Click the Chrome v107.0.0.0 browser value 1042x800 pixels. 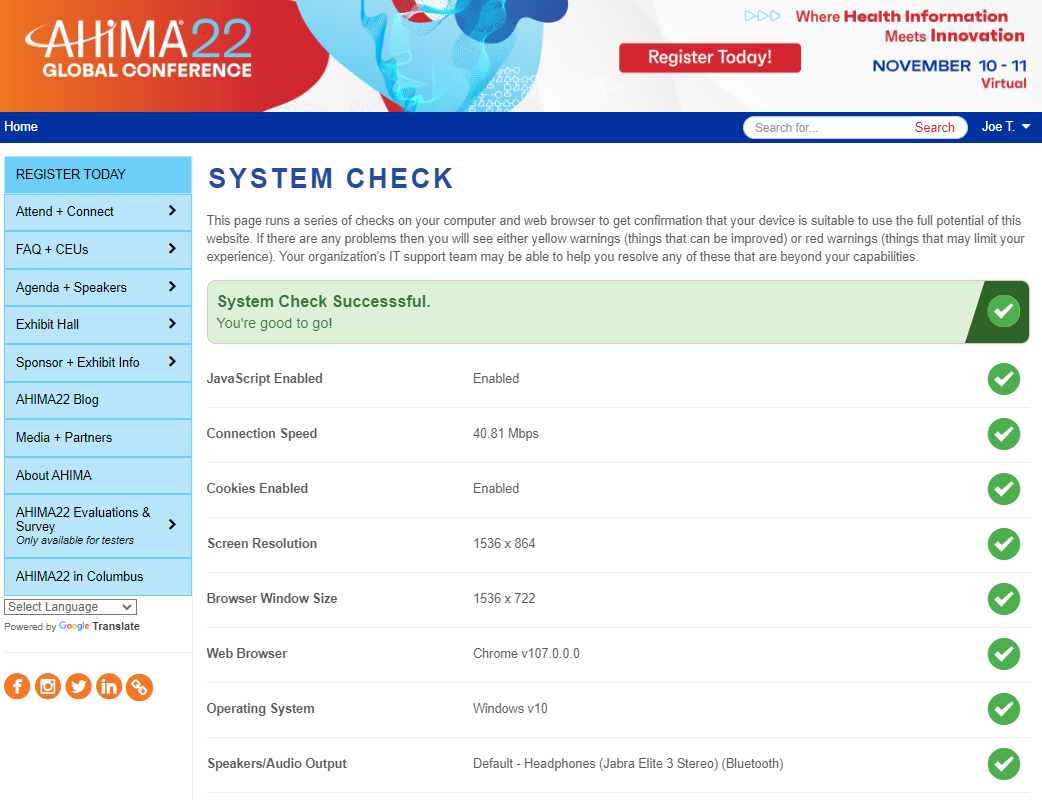526,654
